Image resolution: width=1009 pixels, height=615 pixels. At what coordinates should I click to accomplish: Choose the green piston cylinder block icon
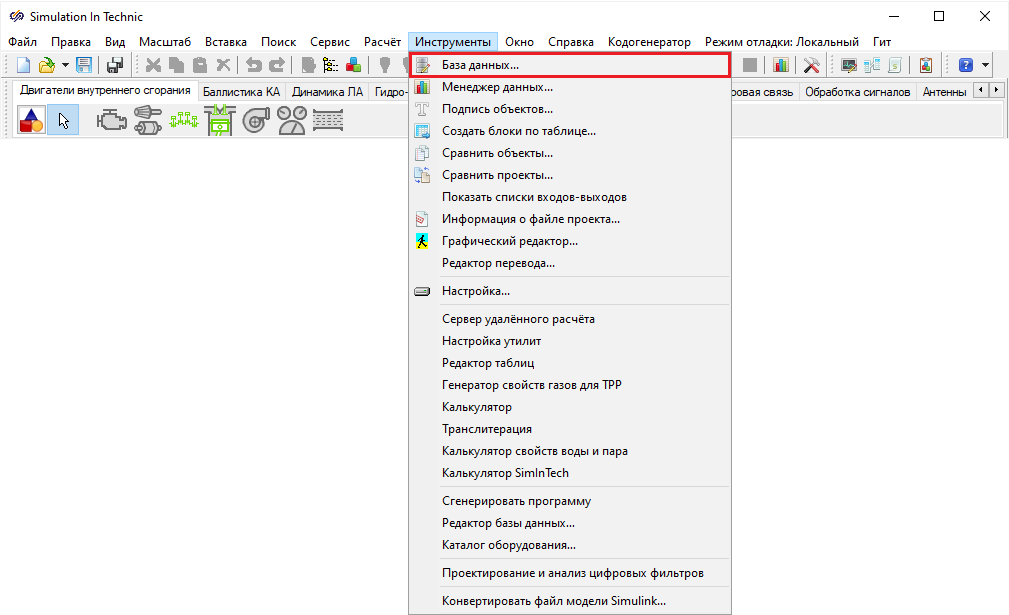click(219, 121)
